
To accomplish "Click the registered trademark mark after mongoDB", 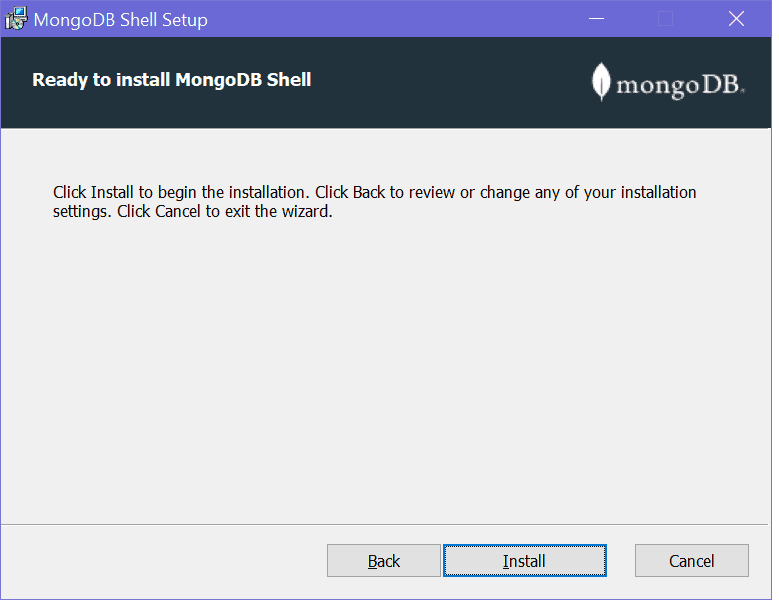I will [x=742, y=92].
